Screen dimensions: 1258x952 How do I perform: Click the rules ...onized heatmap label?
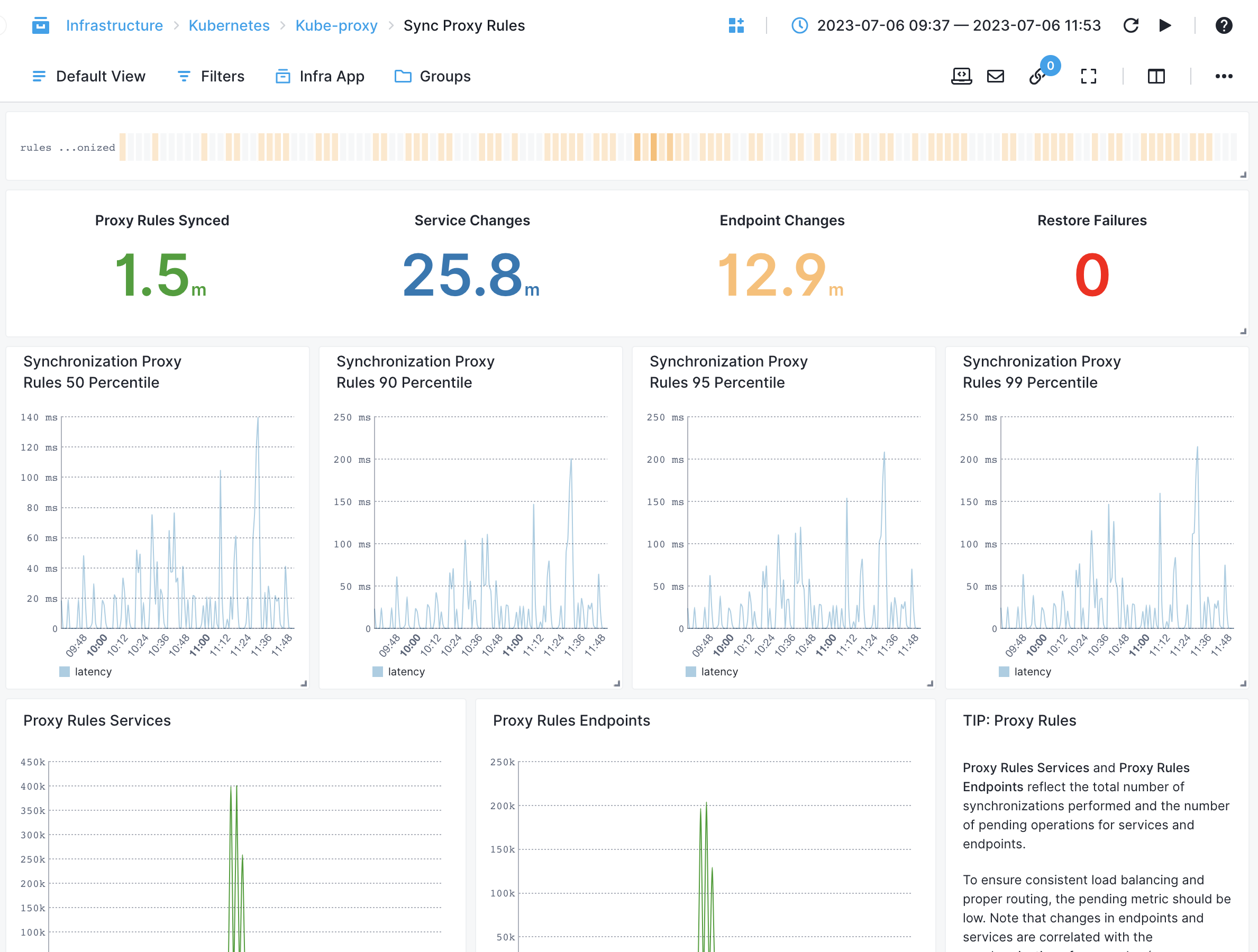point(68,147)
